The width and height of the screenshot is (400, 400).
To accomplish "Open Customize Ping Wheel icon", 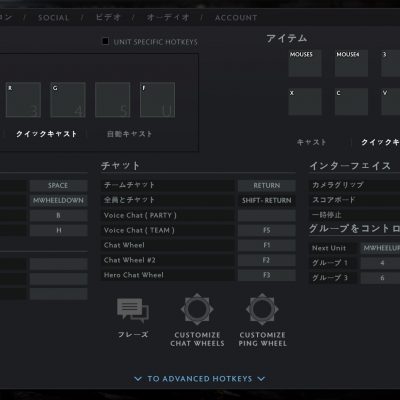I will click(262, 310).
